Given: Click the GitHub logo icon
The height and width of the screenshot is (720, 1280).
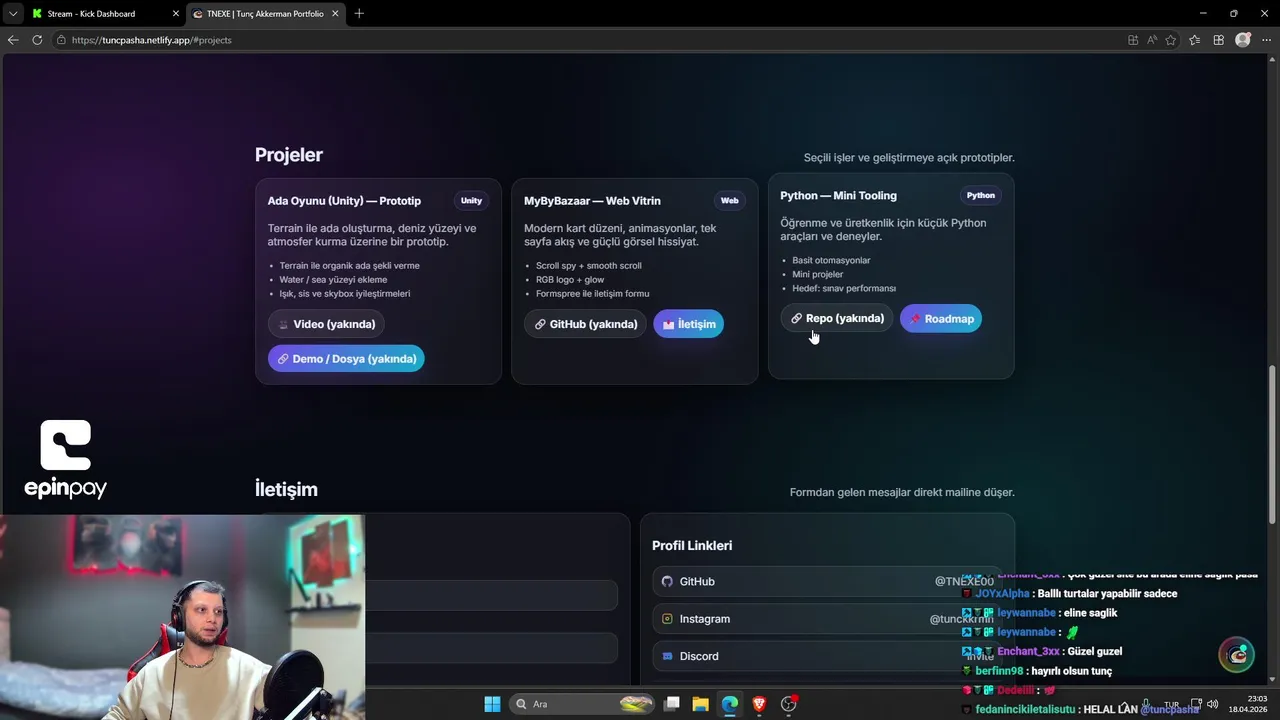Looking at the screenshot, I should [667, 581].
